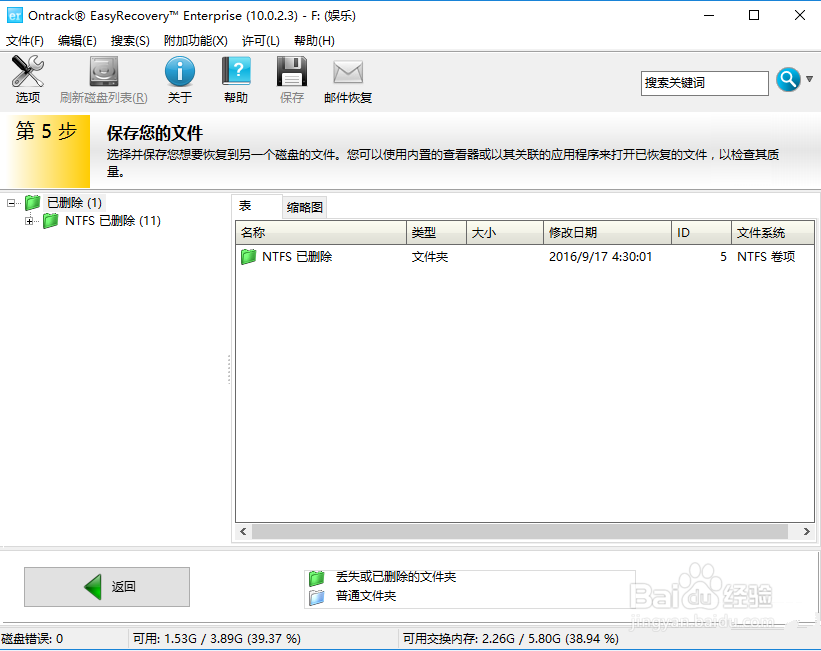Open Mail recovery (邮件恢复) envelope icon
The height and width of the screenshot is (651, 821).
[x=348, y=72]
